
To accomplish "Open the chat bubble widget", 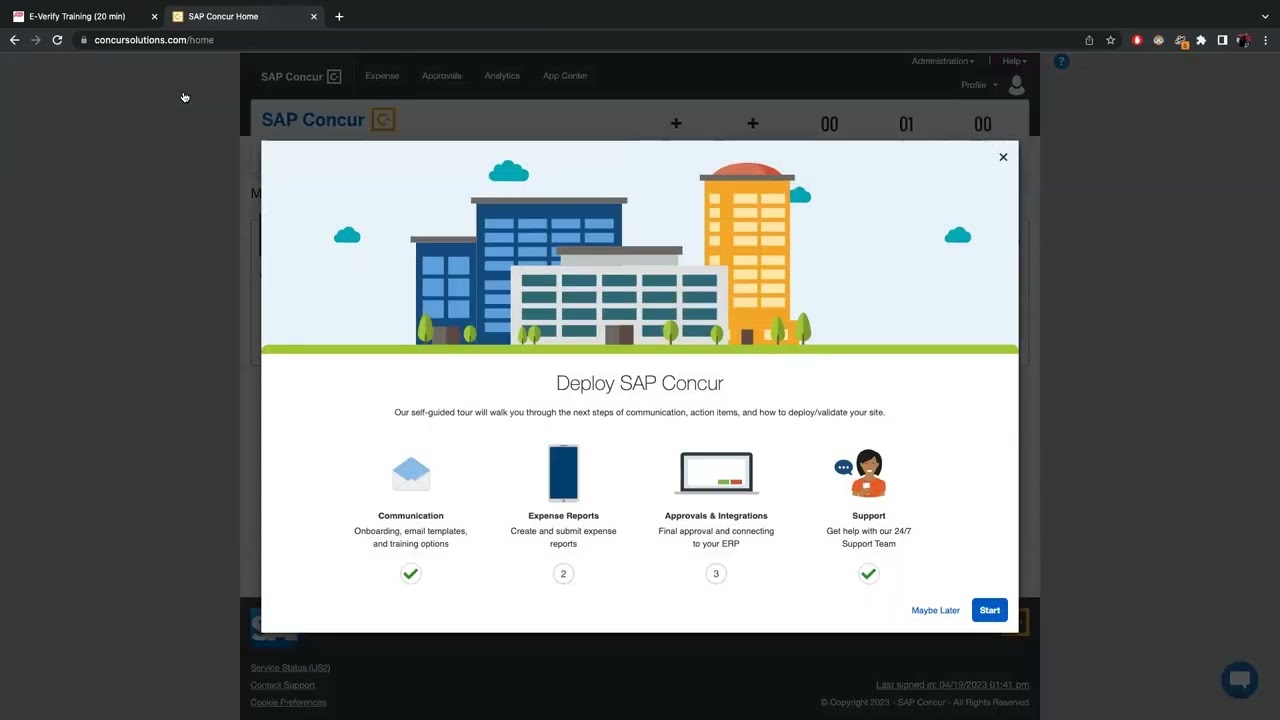I will [1240, 680].
